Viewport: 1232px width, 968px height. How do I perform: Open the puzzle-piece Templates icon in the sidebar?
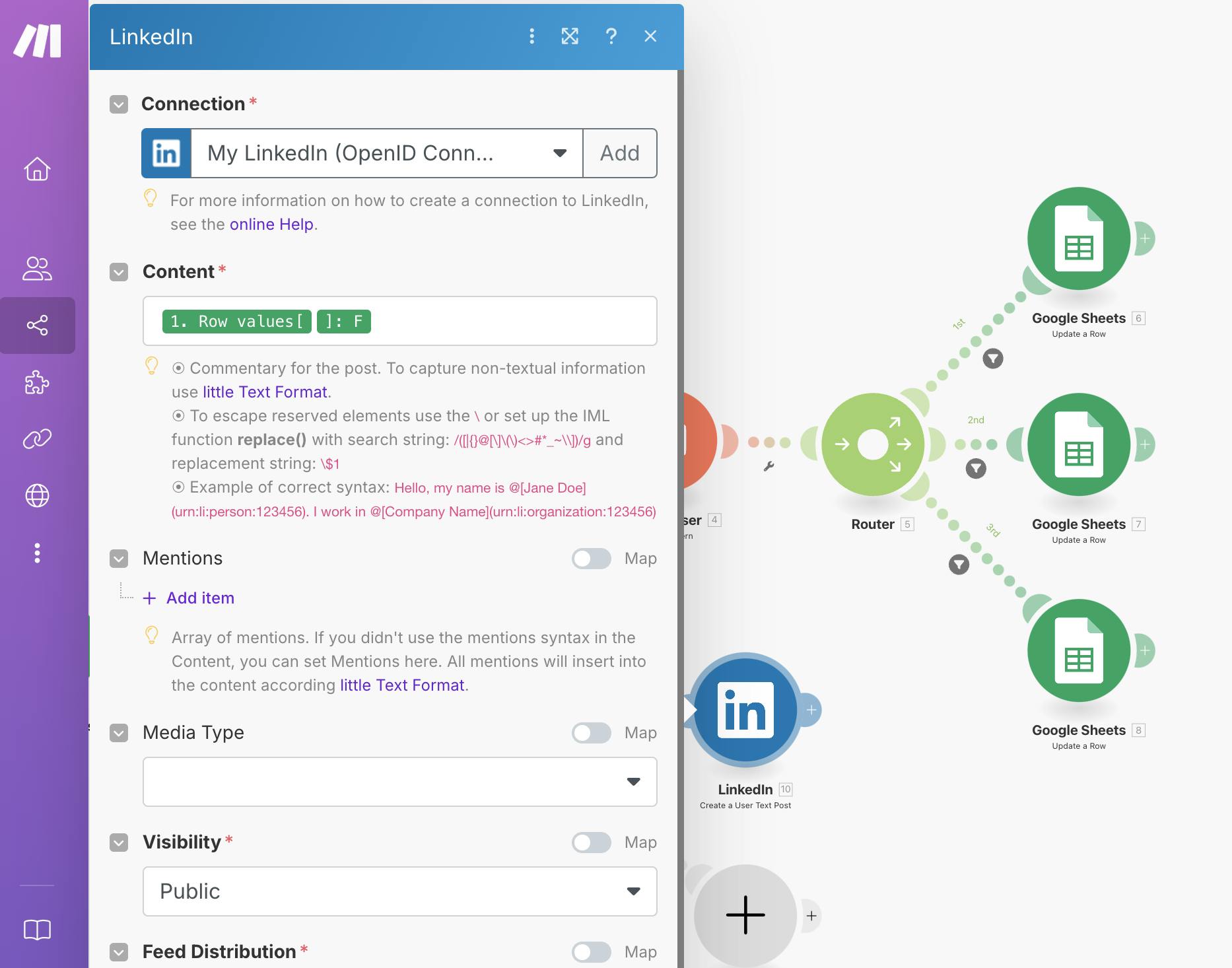tap(37, 382)
